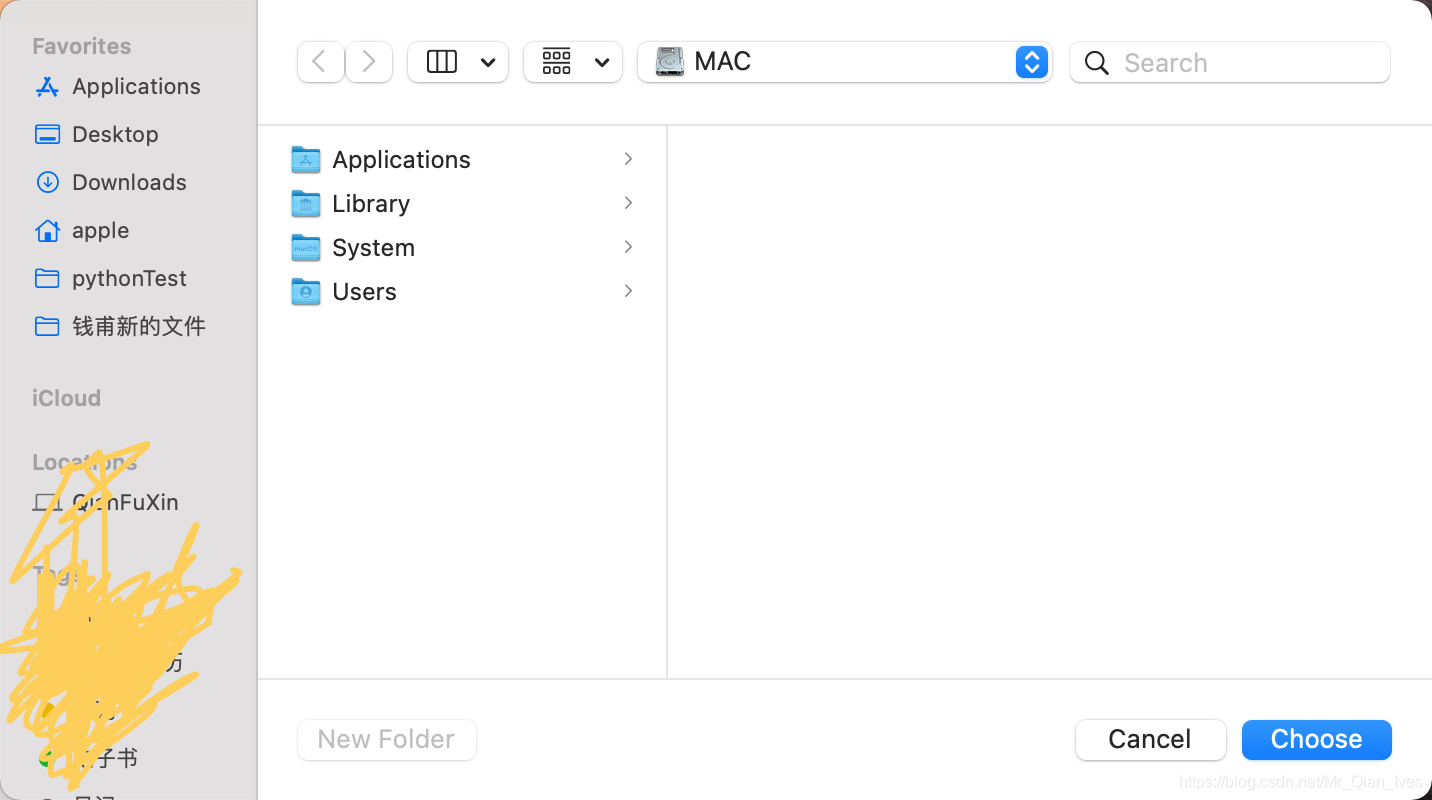Screen dimensions: 1432x800
Task: Select Desktop in the Favorites sidebar
Action: point(128,134)
